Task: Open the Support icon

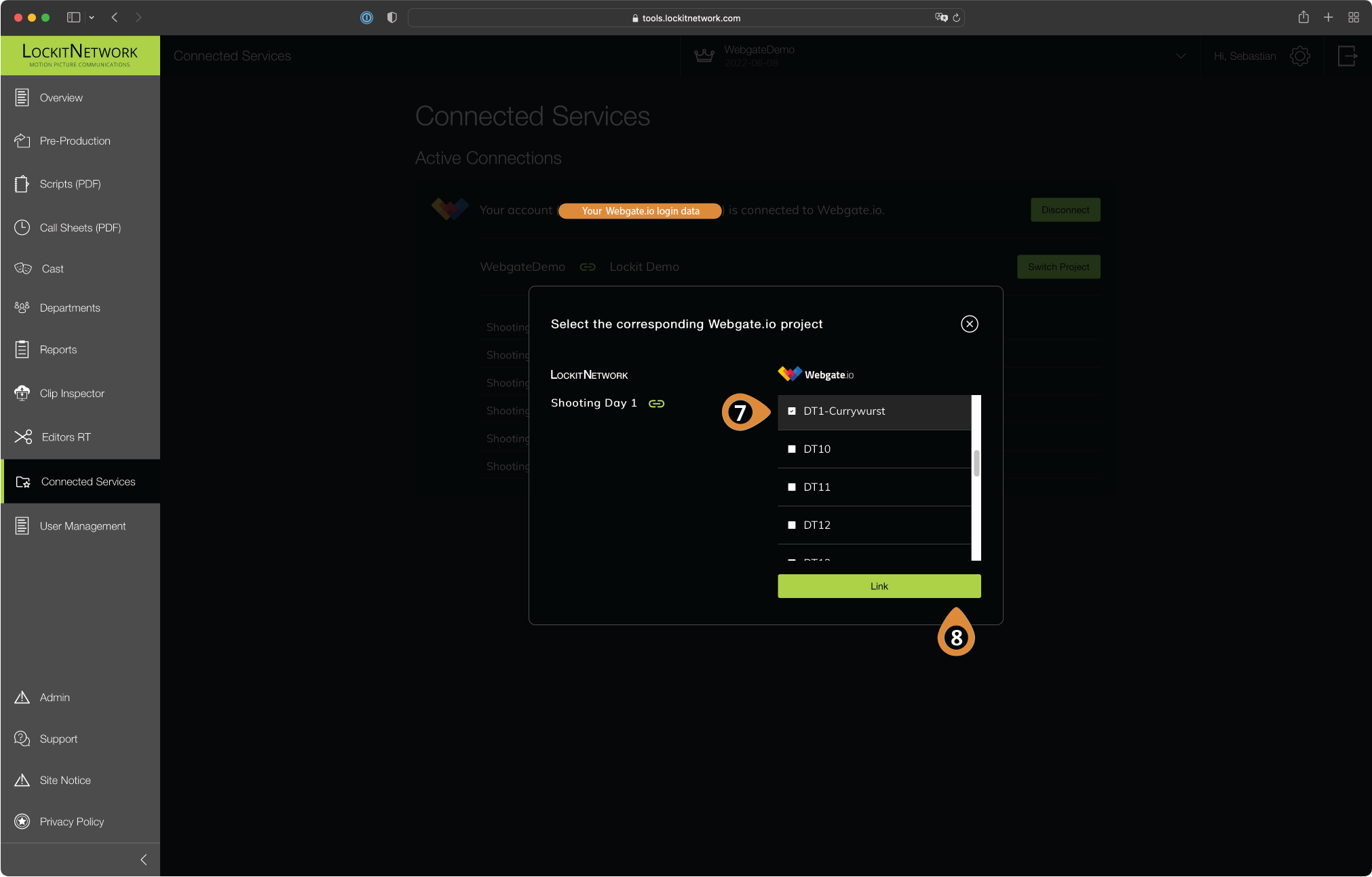Action: pos(22,739)
